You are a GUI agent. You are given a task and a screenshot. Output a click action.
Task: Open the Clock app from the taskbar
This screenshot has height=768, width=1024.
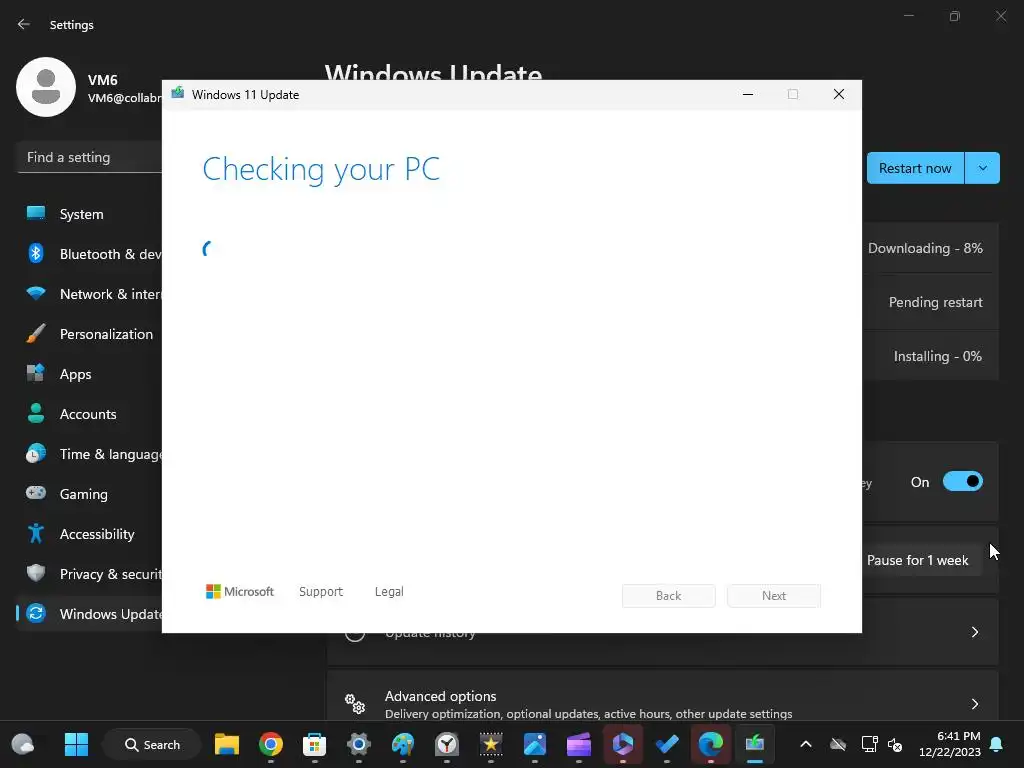tap(447, 744)
